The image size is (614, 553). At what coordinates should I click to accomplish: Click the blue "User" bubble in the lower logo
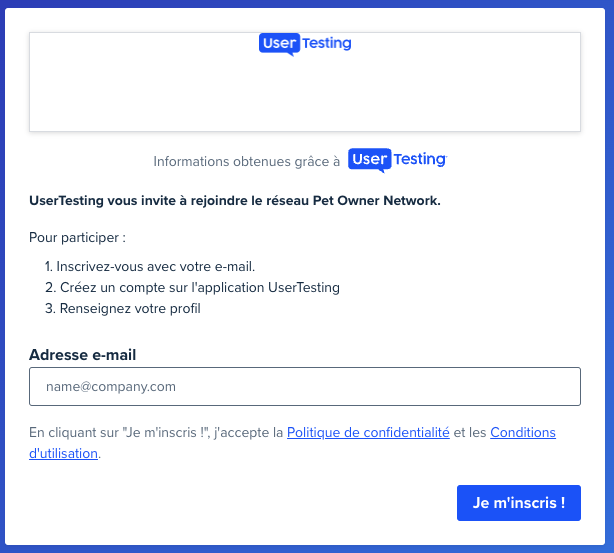coord(369,160)
